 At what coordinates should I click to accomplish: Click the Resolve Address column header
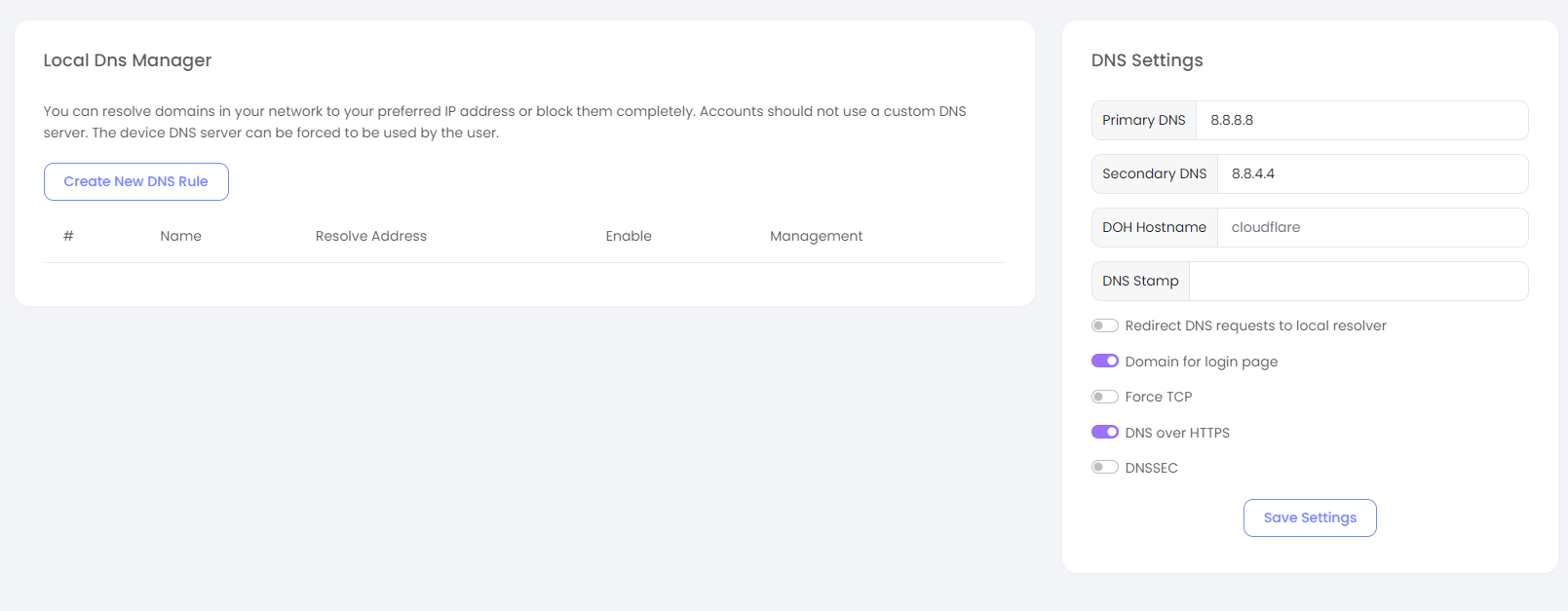[370, 236]
